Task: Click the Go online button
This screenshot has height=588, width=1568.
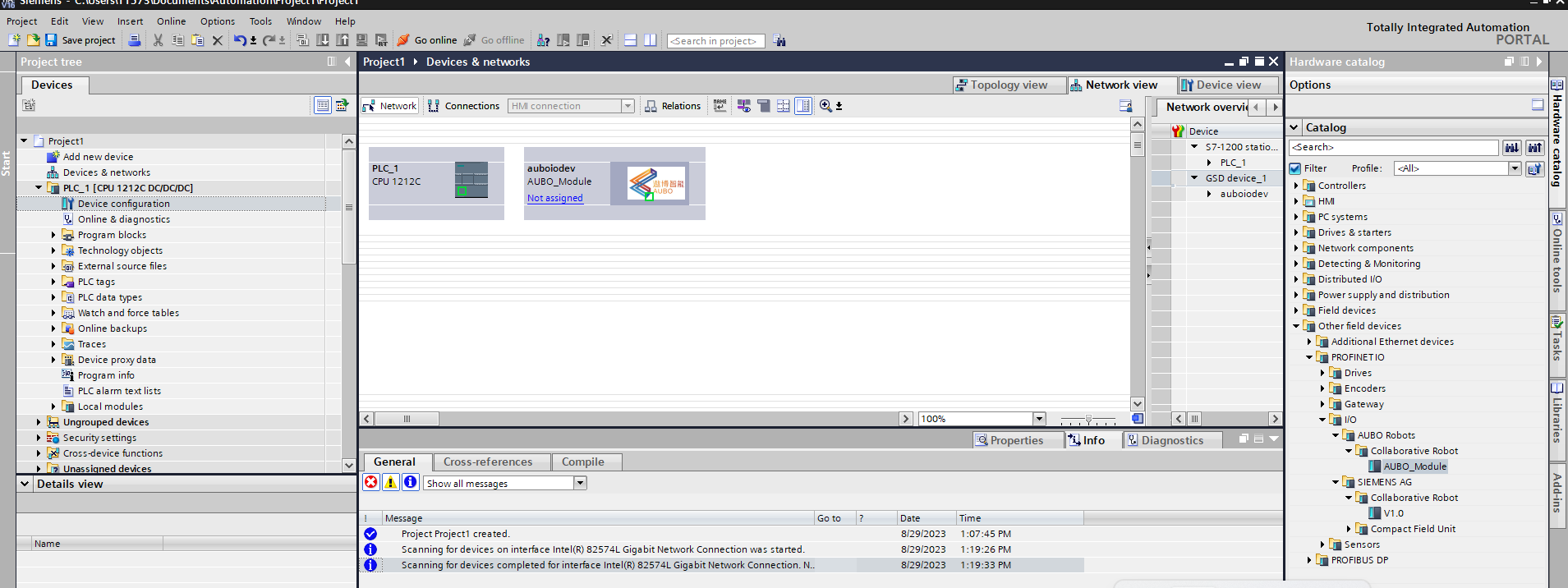Action: point(427,40)
